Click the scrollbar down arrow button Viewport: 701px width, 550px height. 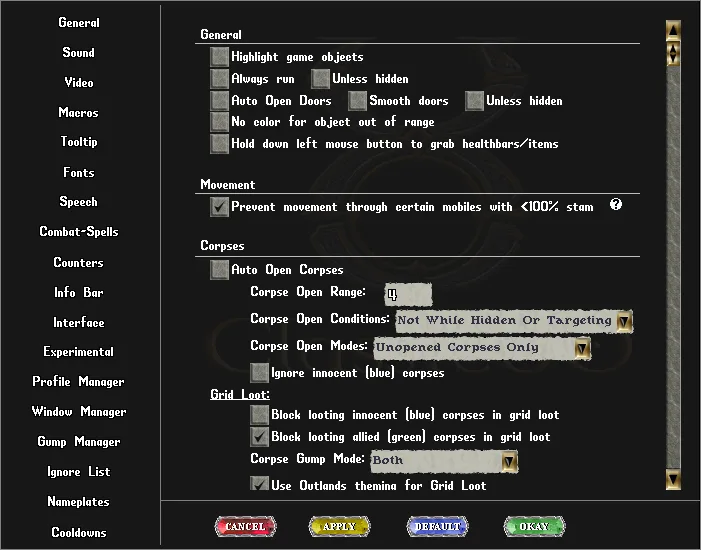673,479
